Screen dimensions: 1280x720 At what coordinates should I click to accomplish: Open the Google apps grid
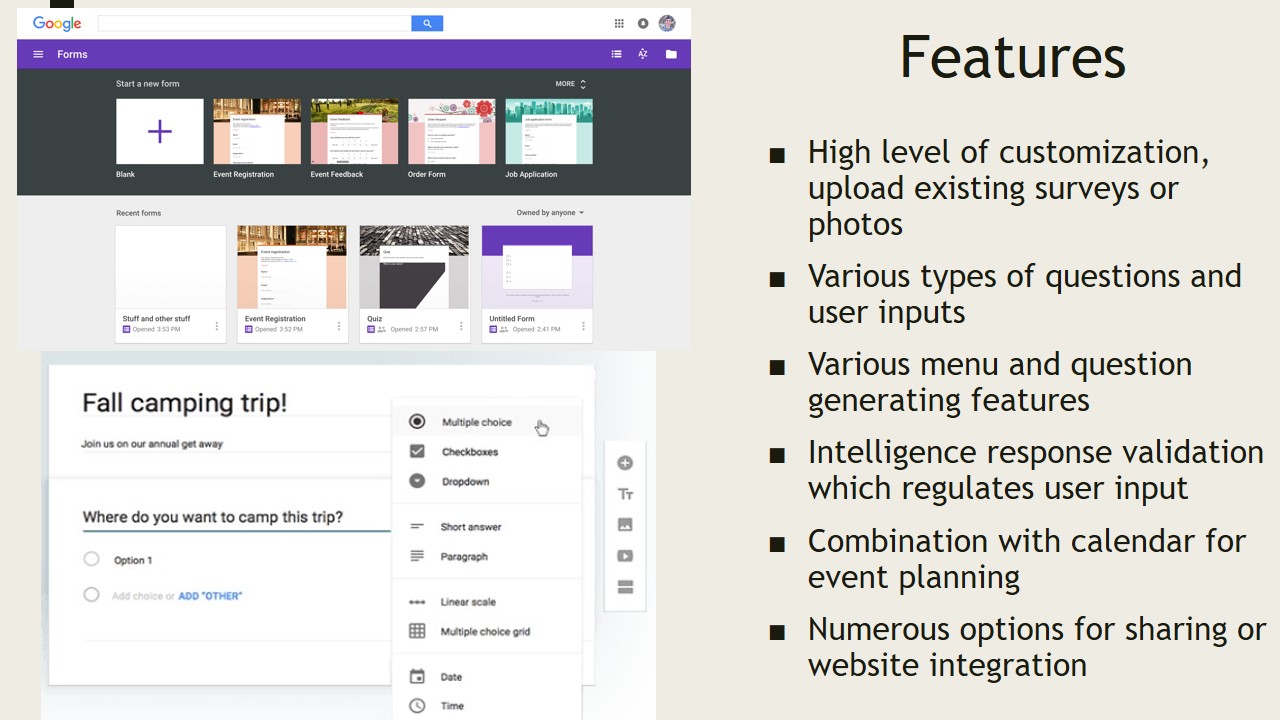click(619, 23)
